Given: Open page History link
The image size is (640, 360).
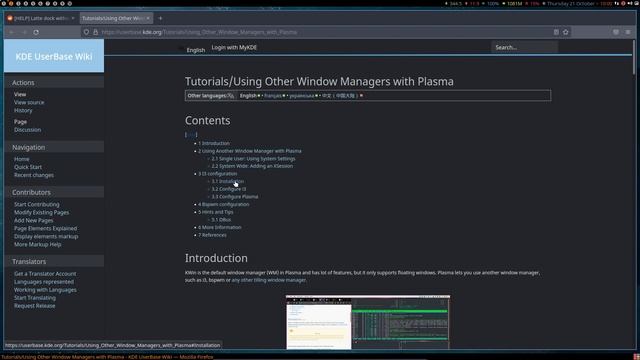Looking at the screenshot, I should pyautogui.click(x=23, y=111).
